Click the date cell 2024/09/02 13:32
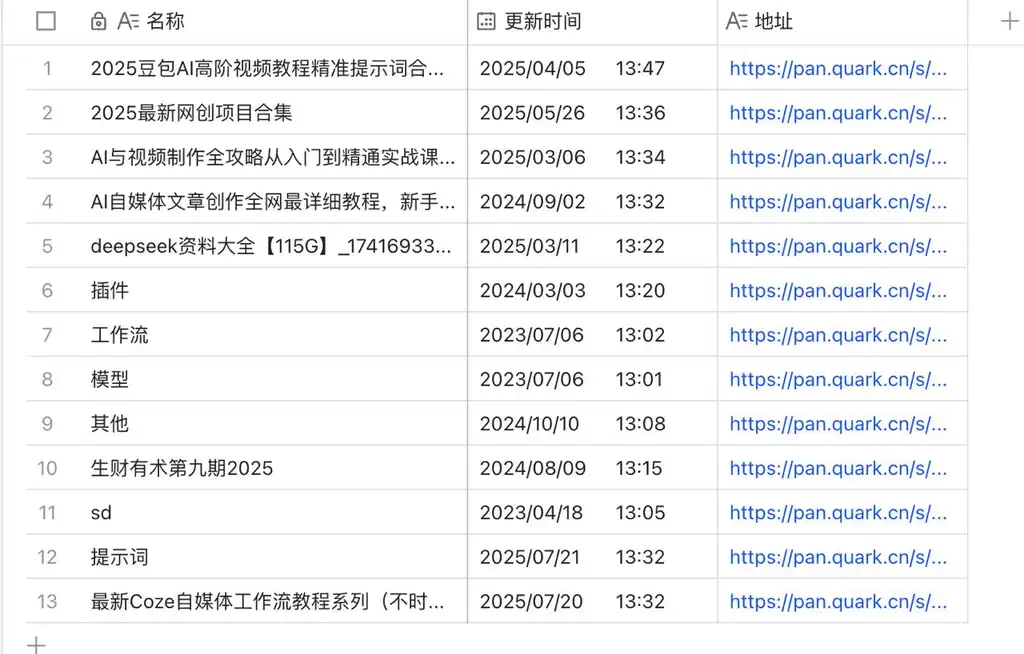The height and width of the screenshot is (654, 1024). tap(592, 201)
